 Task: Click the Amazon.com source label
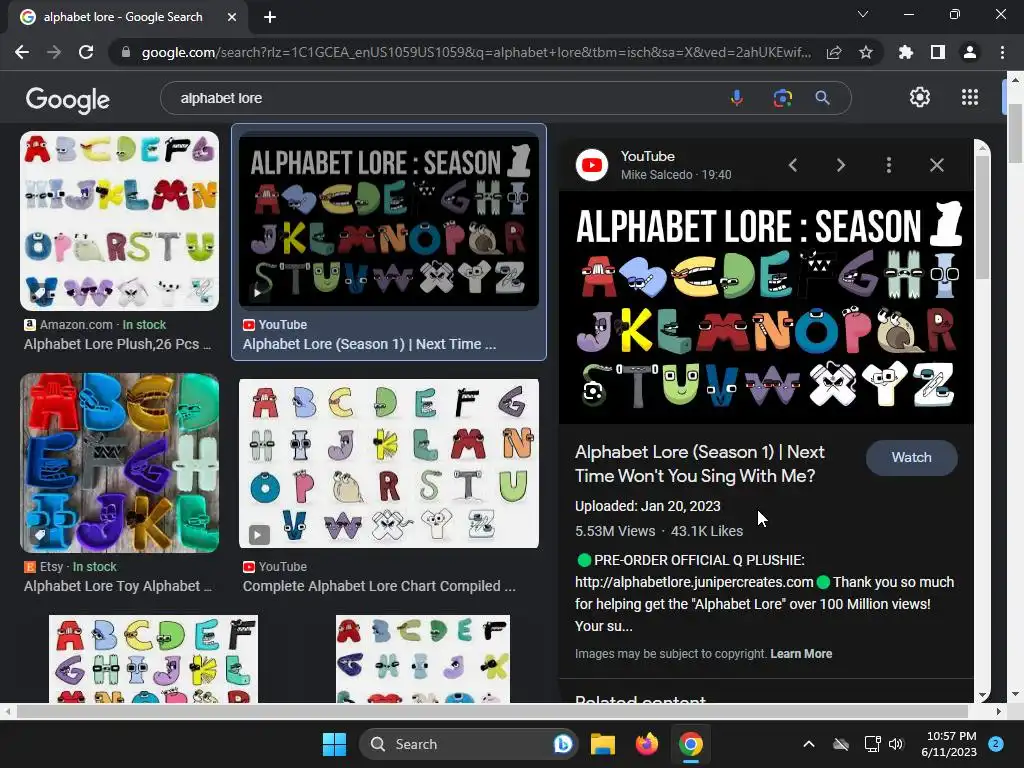tap(76, 325)
